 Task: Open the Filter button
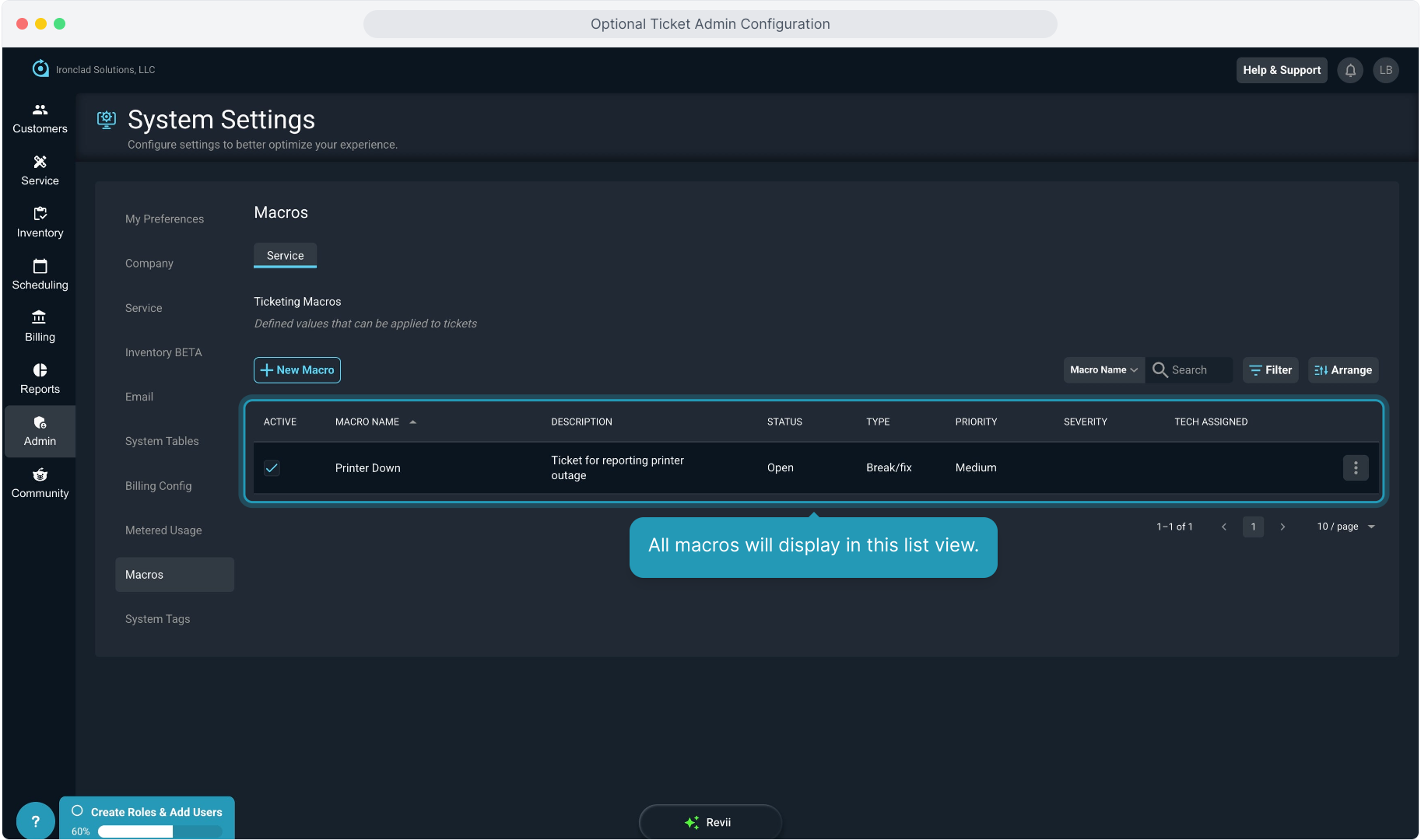(x=1270, y=370)
